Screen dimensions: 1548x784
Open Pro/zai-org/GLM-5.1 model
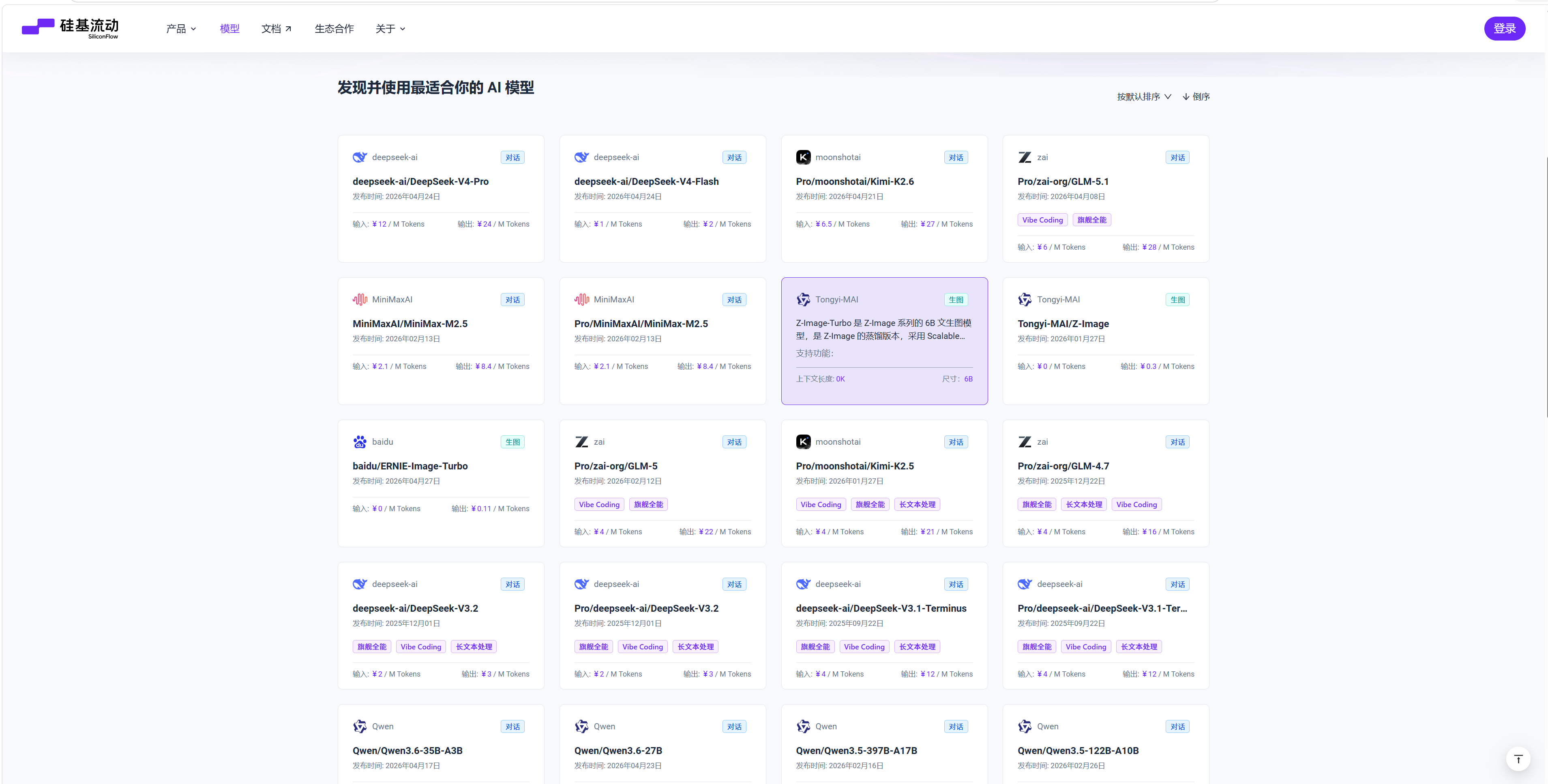tap(1062, 182)
